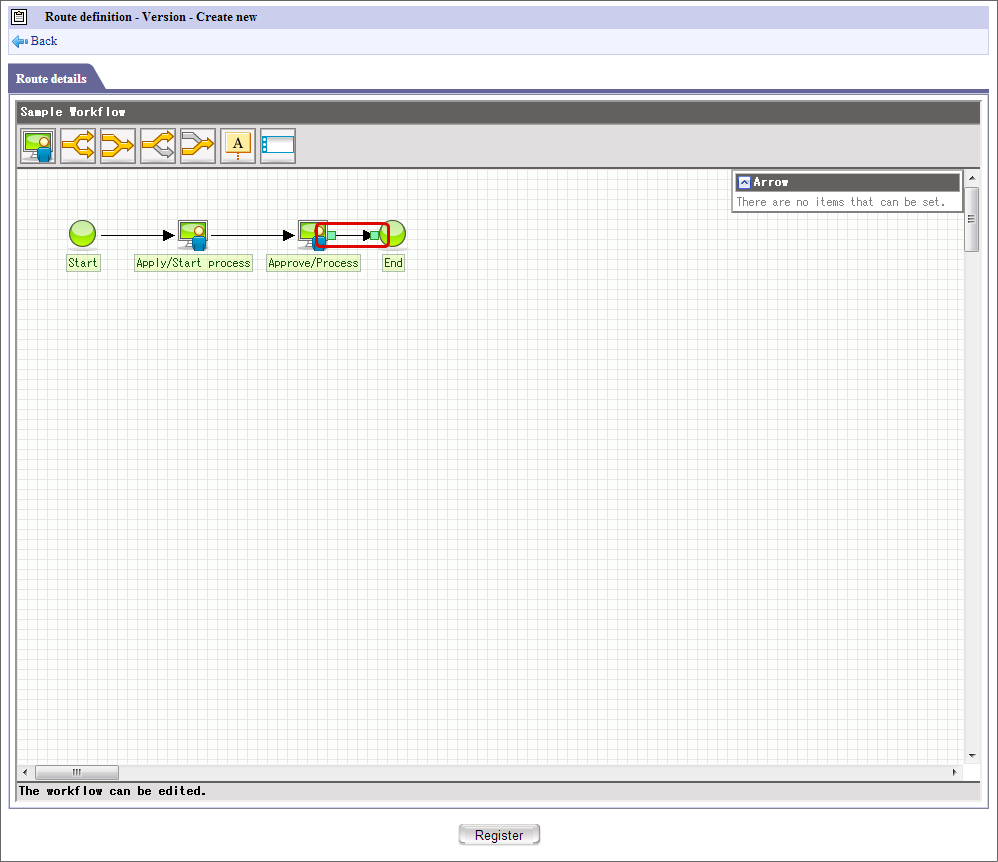Image resolution: width=998 pixels, height=862 pixels.
Task: Select the yellow-gray split branch tool
Action: point(158,146)
